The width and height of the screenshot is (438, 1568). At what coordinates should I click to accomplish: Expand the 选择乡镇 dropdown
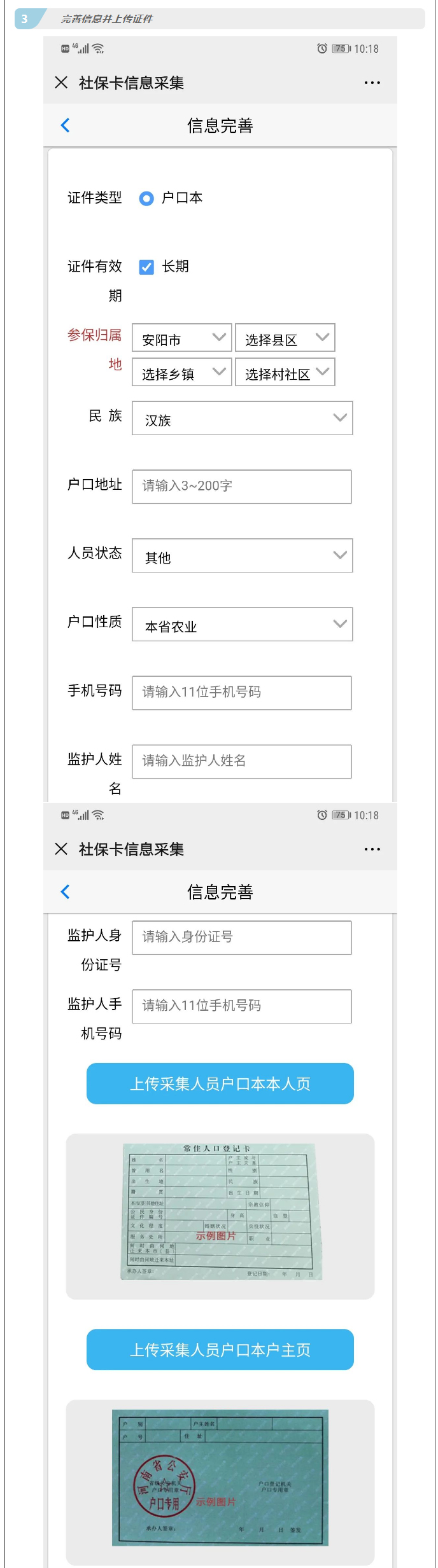[182, 372]
